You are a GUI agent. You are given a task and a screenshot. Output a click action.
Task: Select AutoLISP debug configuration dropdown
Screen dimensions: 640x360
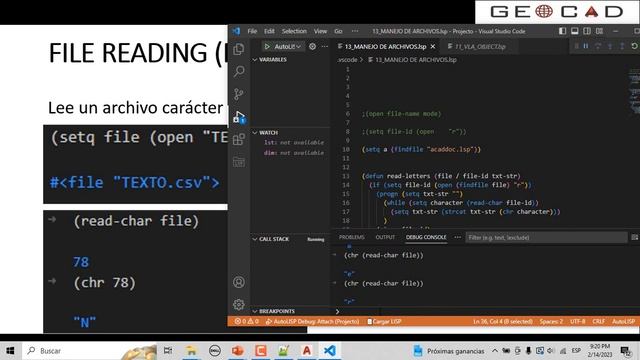(x=287, y=47)
